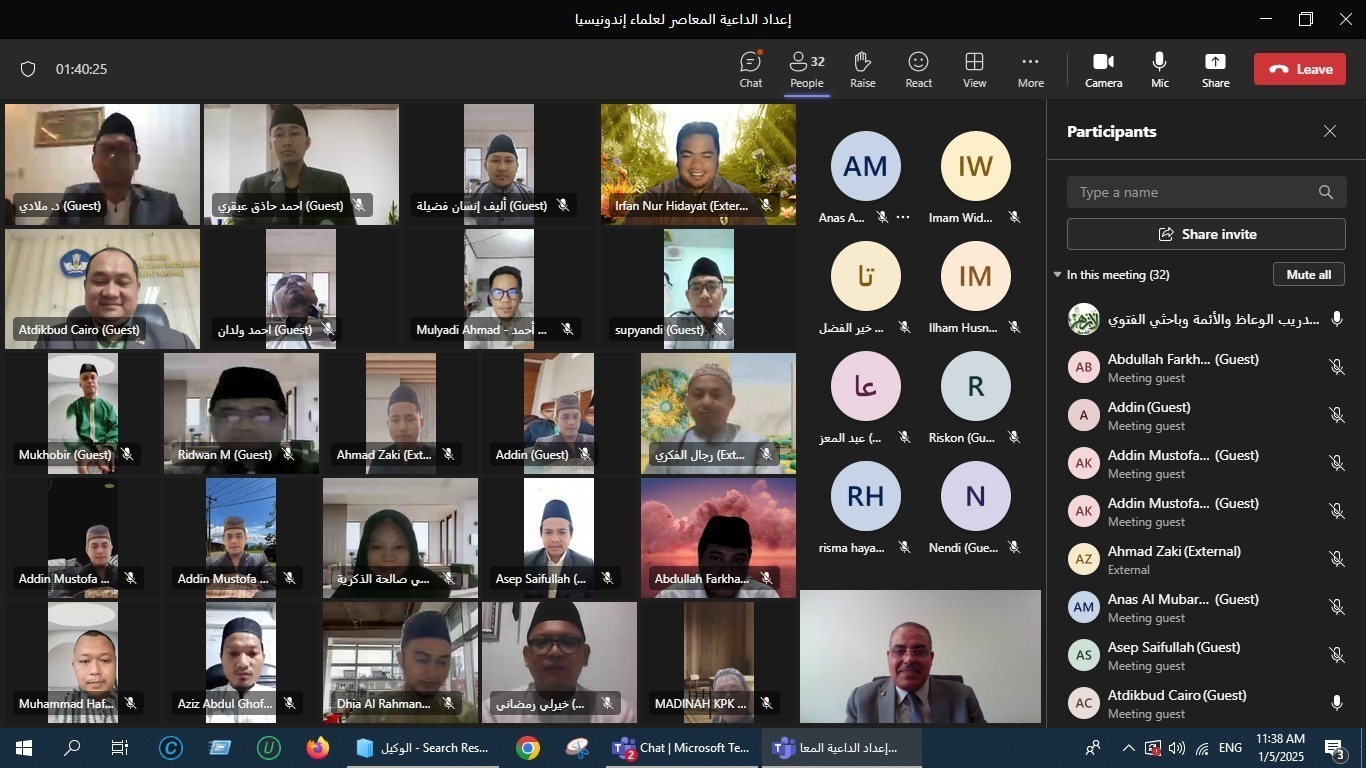This screenshot has height=768, width=1366.
Task: Open the More options menu
Action: [x=1030, y=69]
